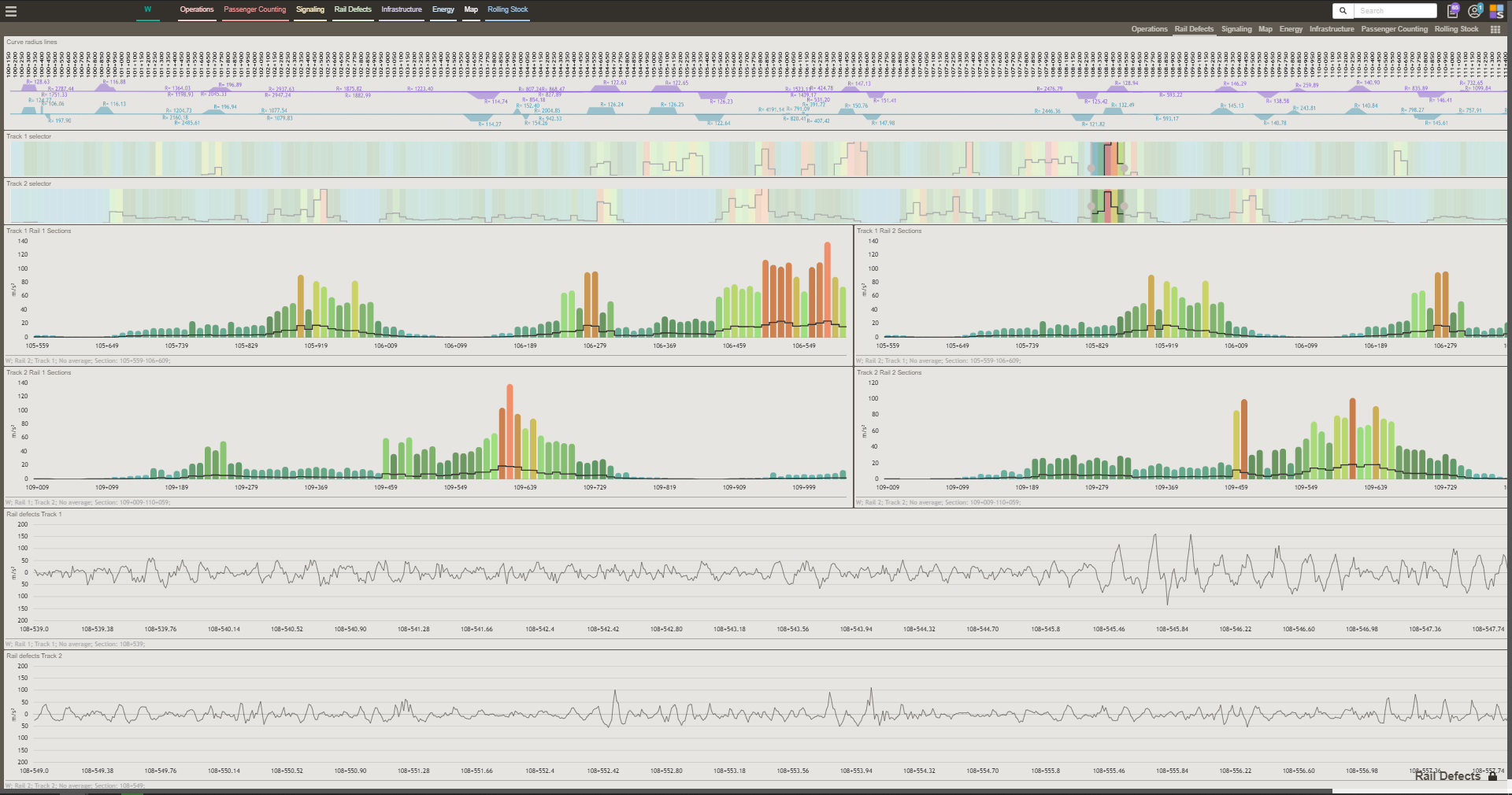Click the 'Track 1 selector' panel title
This screenshot has width=1512, height=795.
(28, 136)
